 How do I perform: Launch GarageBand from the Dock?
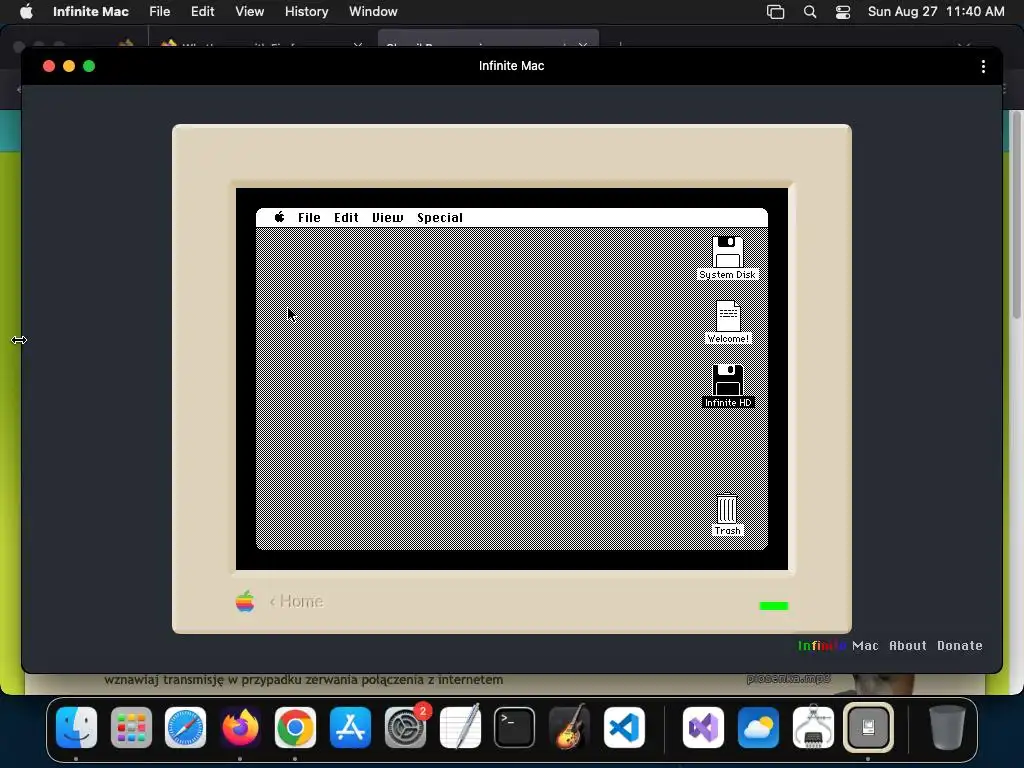[569, 727]
